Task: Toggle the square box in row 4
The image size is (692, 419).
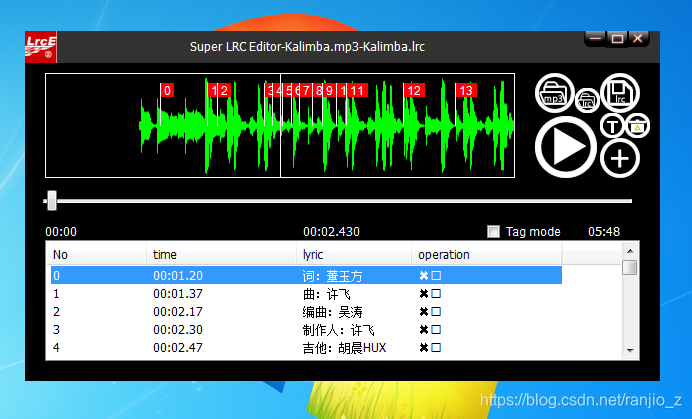Action: coord(436,347)
